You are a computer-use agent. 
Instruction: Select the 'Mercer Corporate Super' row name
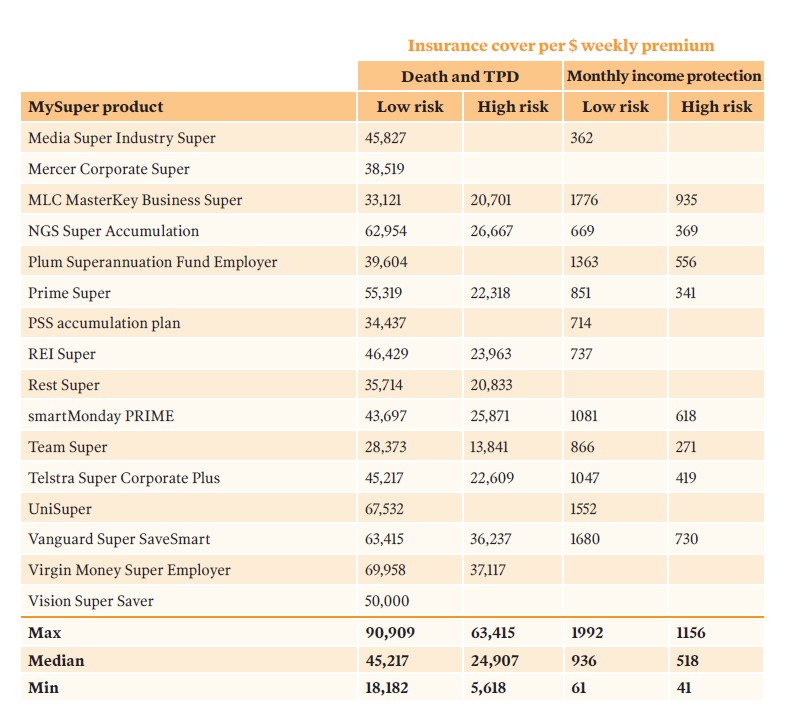click(x=109, y=169)
